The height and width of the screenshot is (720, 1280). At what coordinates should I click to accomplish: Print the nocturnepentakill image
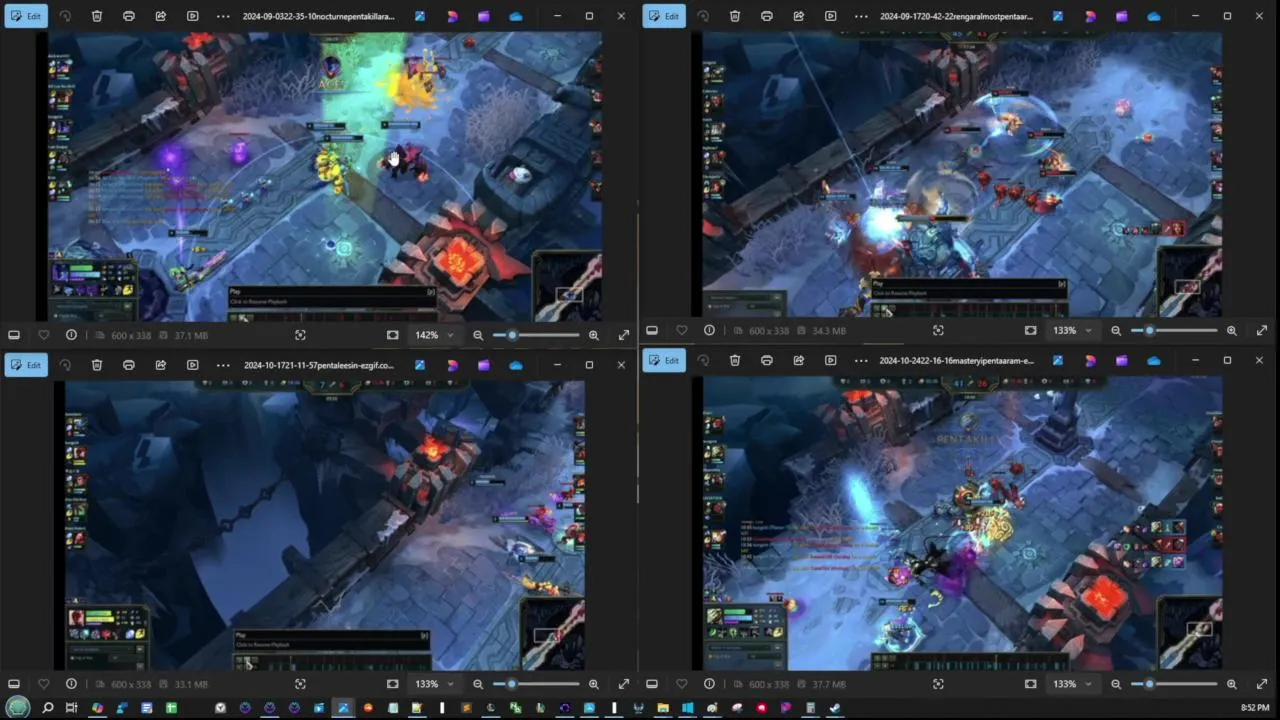pyautogui.click(x=128, y=16)
